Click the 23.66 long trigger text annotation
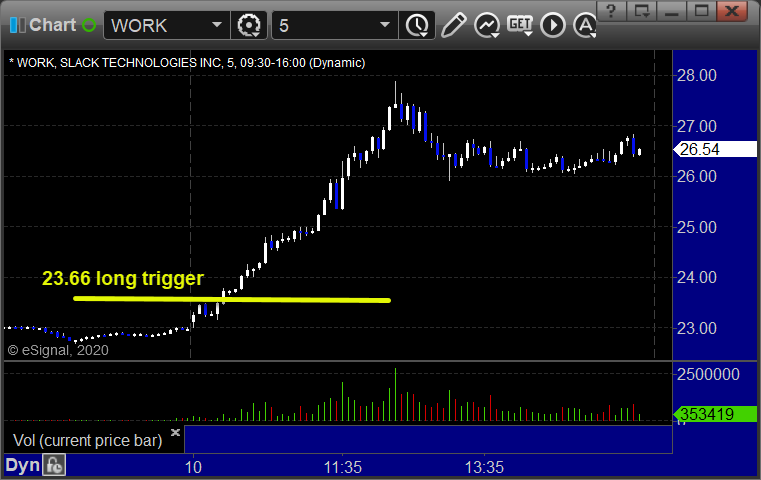761x480 pixels. point(123,278)
